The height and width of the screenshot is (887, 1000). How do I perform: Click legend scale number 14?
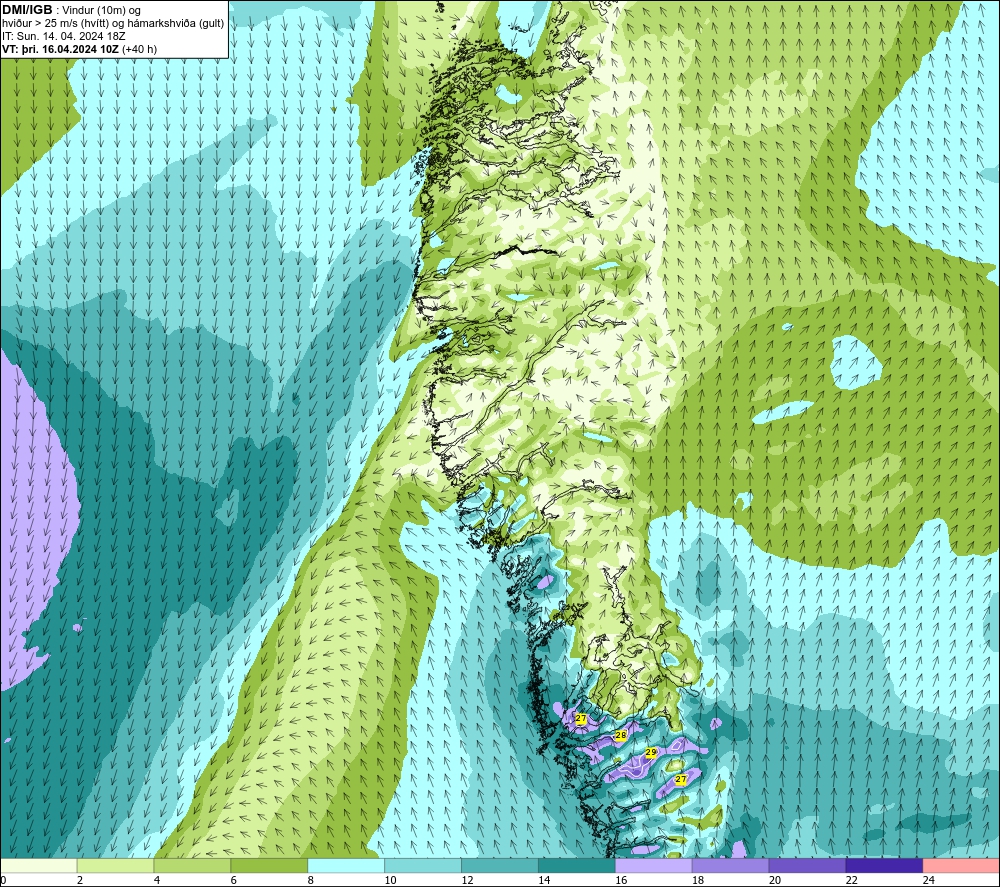coord(544,880)
